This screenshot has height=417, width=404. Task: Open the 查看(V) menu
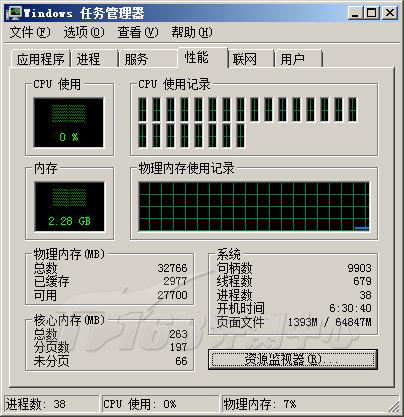[x=138, y=32]
